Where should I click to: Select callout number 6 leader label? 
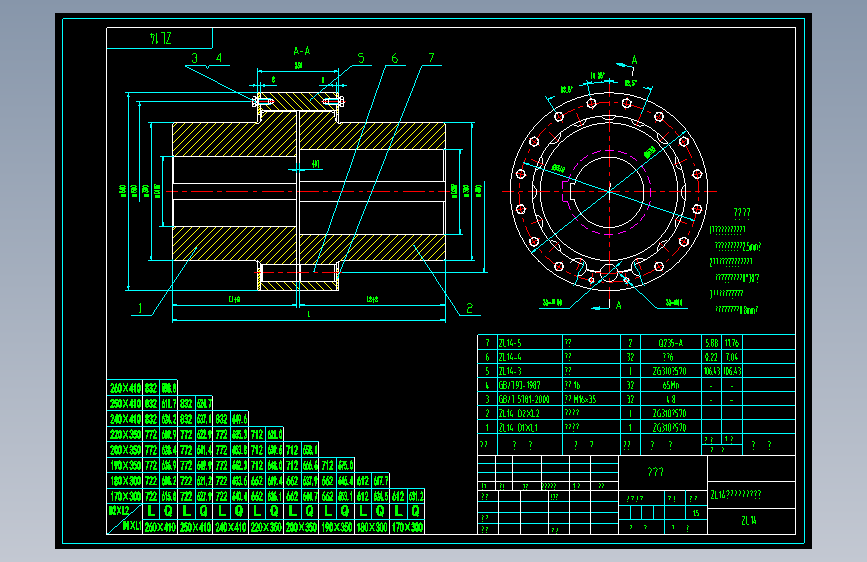point(394,58)
